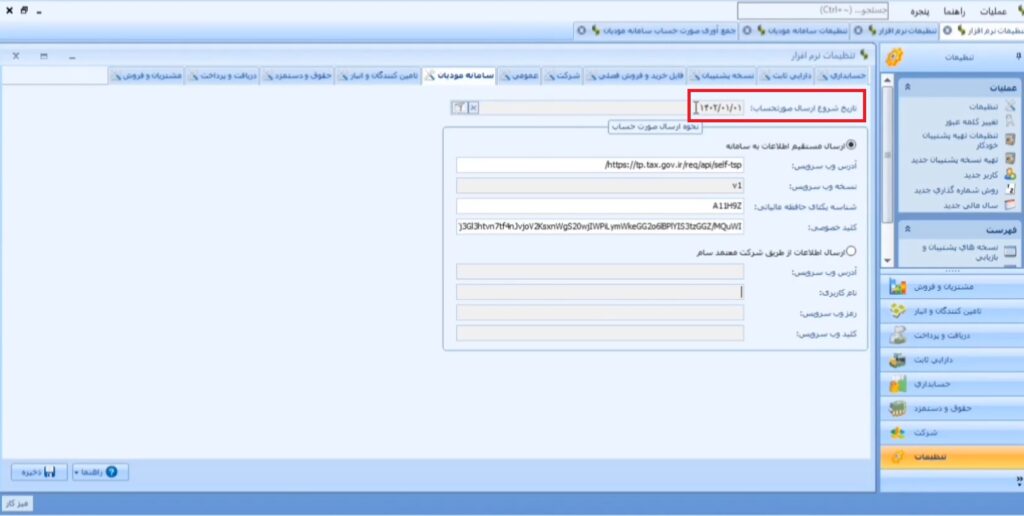This screenshot has height=516, width=1024.
Task: Collapse the عملیات sidebar section
Action: tap(908, 88)
